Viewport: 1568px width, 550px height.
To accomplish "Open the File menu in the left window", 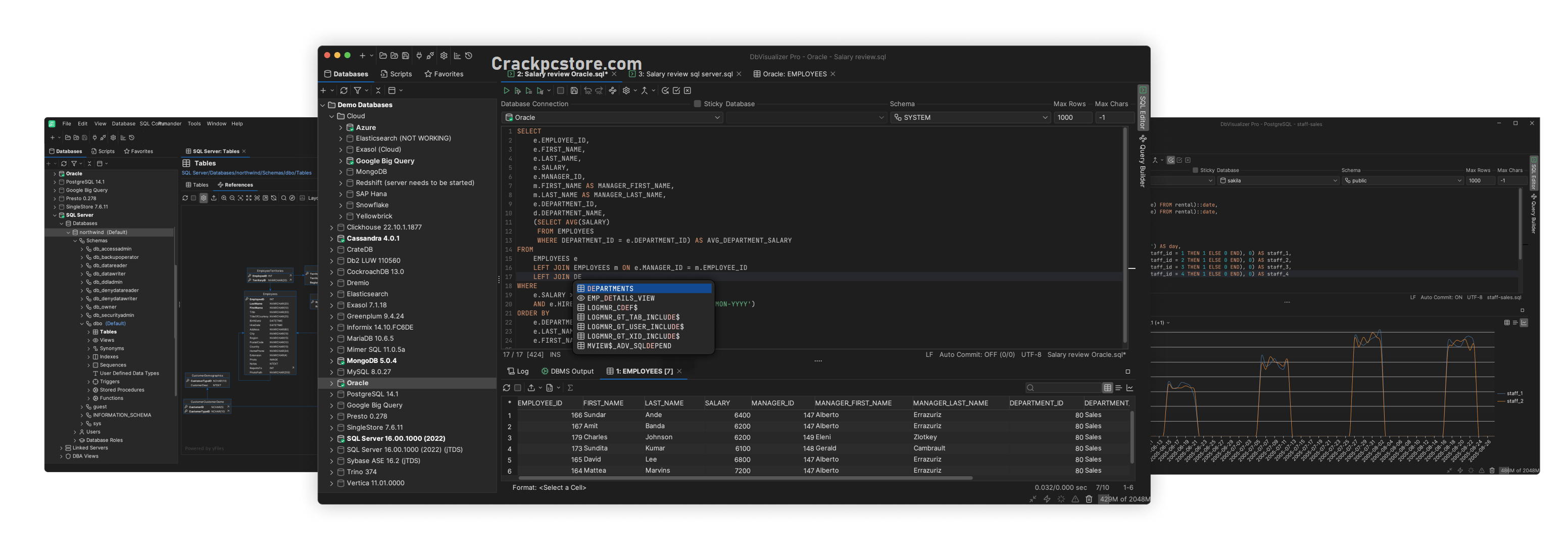I will click(66, 124).
